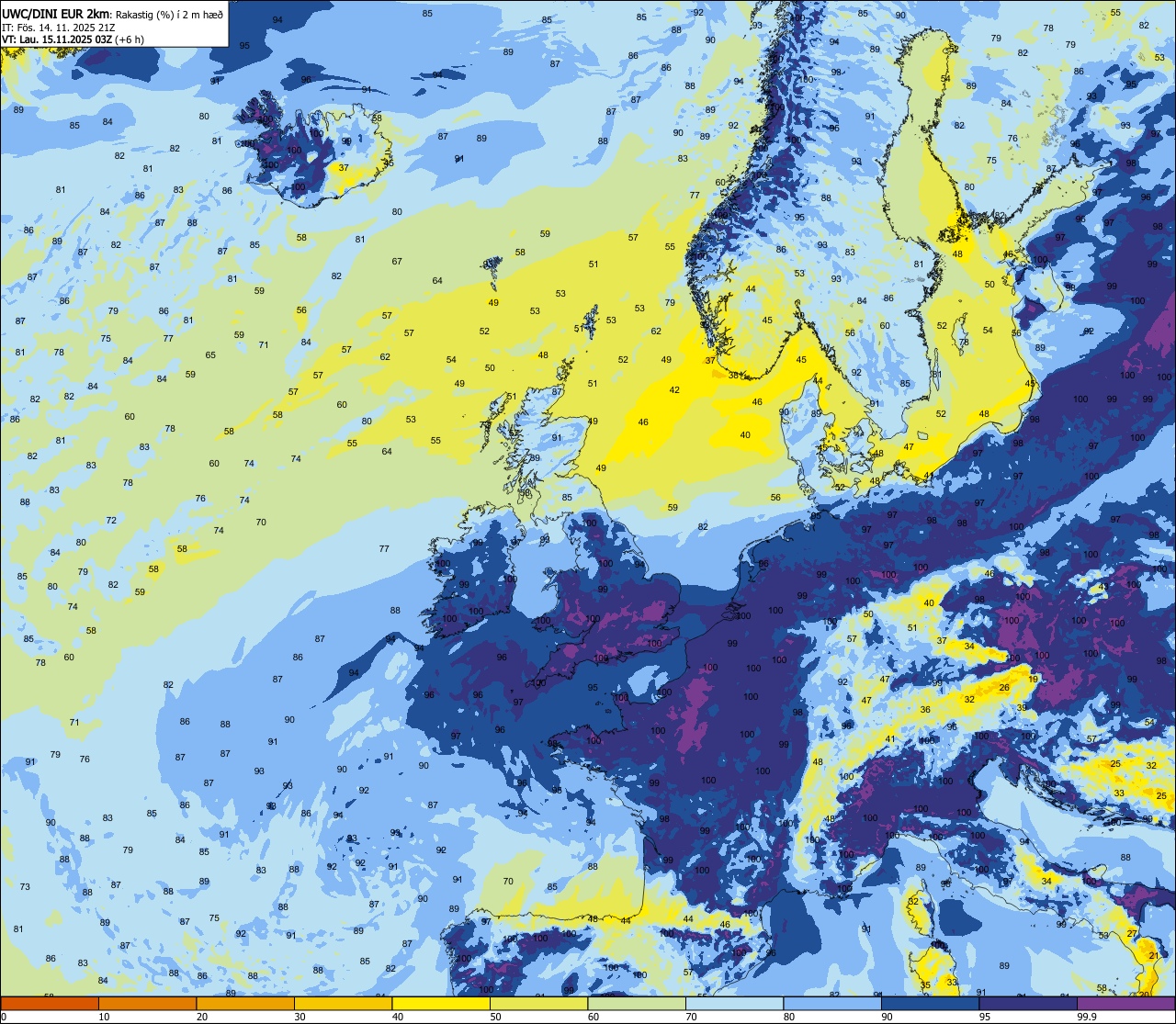Pick the golden 30–40 legend color segment
Image resolution: width=1176 pixels, height=1024 pixels.
pyautogui.click(x=343, y=1003)
